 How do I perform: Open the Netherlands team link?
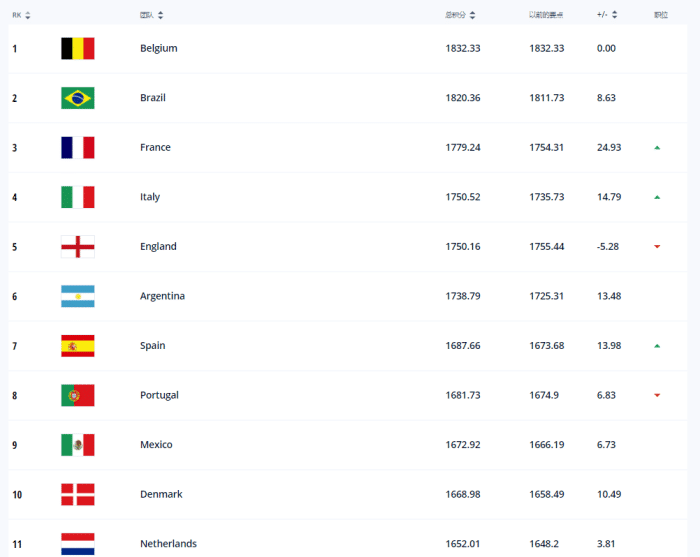168,544
